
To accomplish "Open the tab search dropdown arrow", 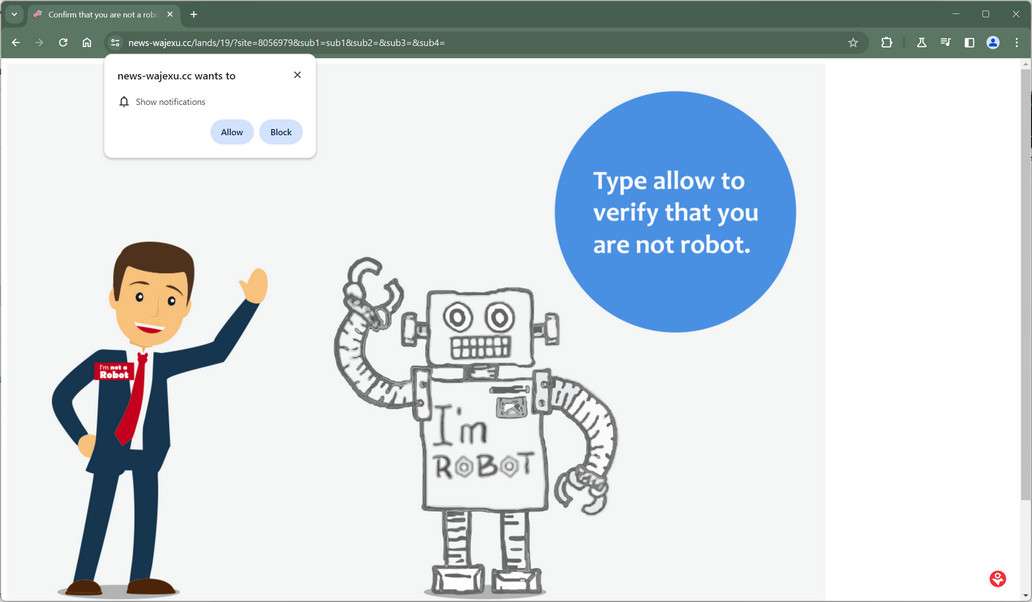I will (x=14, y=14).
